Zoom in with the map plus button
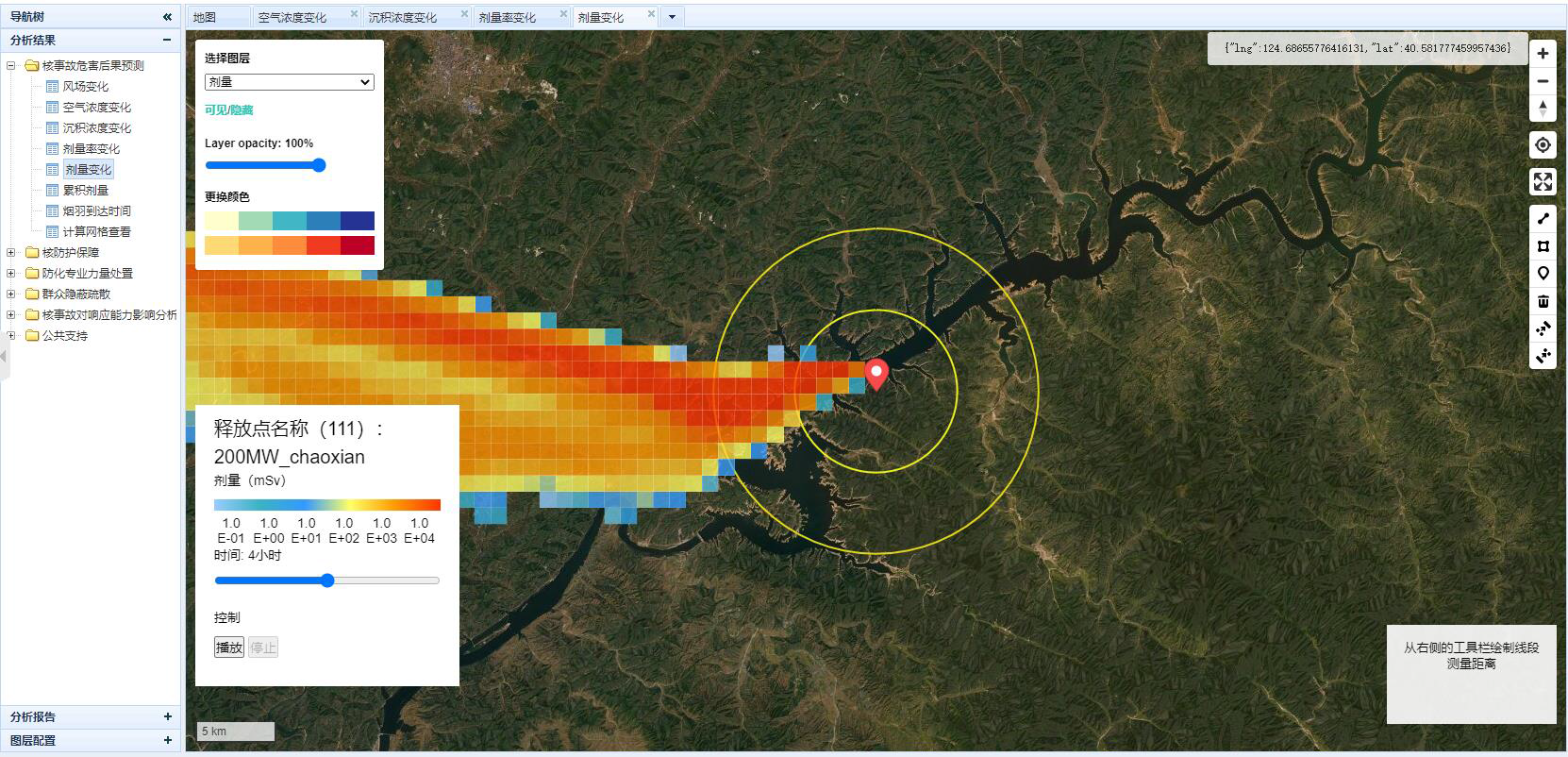This screenshot has width=1568, height=757. [x=1543, y=54]
